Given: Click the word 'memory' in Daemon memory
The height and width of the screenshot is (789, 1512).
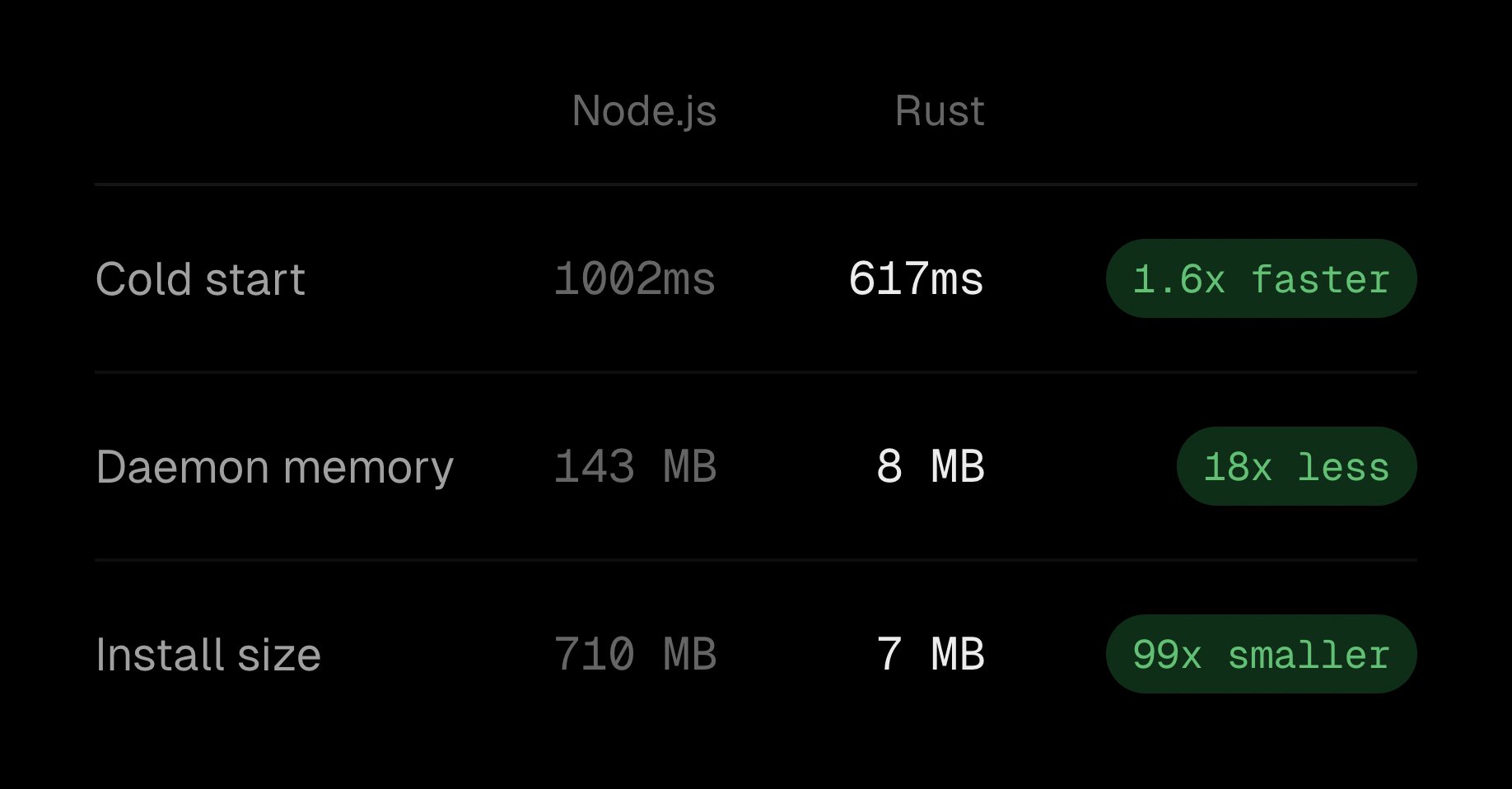Looking at the screenshot, I should click(368, 469).
